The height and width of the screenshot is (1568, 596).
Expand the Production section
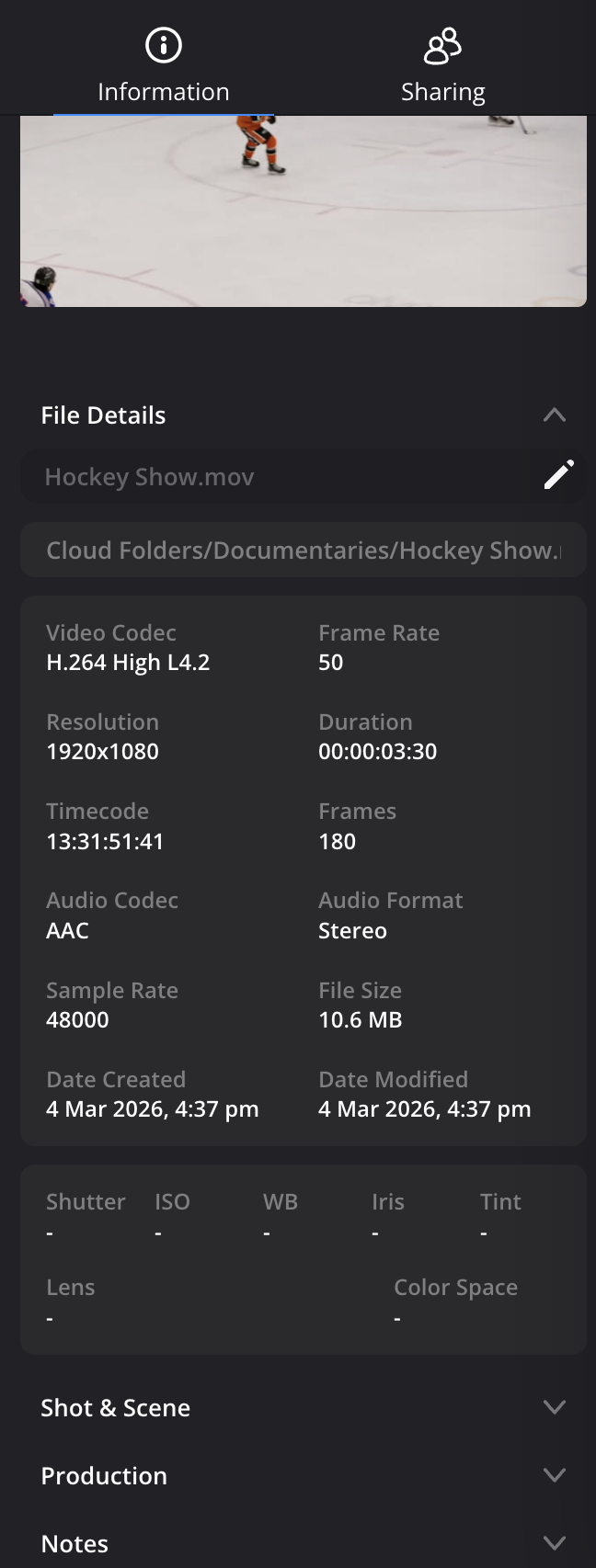tap(555, 1474)
